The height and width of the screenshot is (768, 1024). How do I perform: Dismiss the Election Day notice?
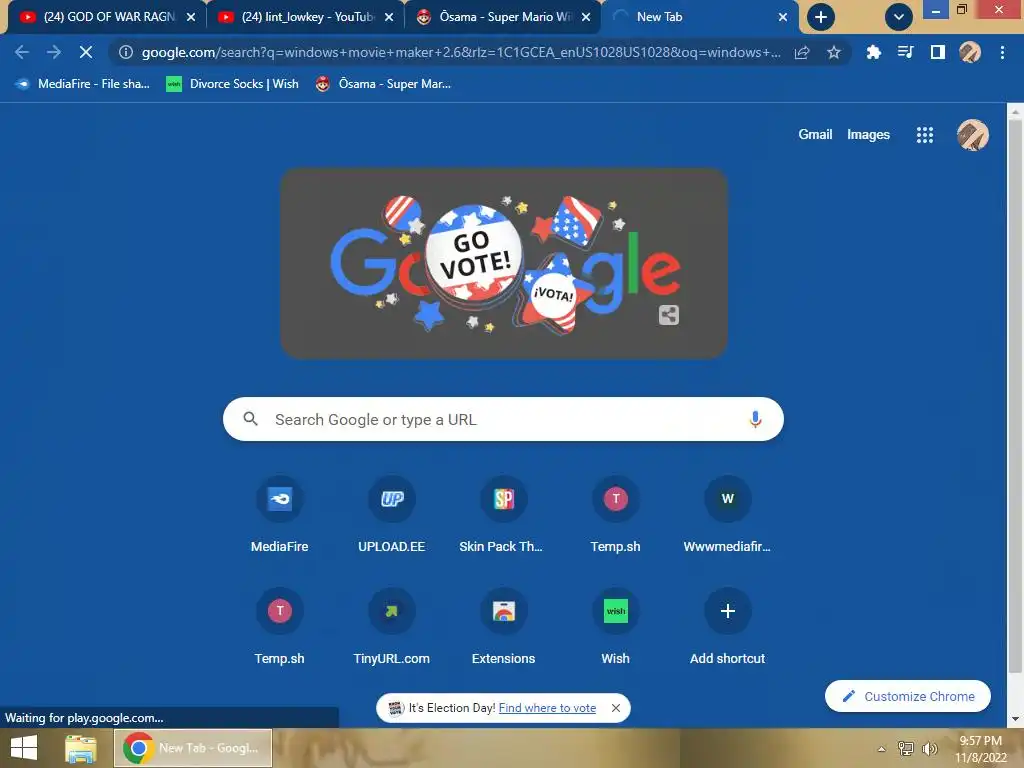(615, 708)
